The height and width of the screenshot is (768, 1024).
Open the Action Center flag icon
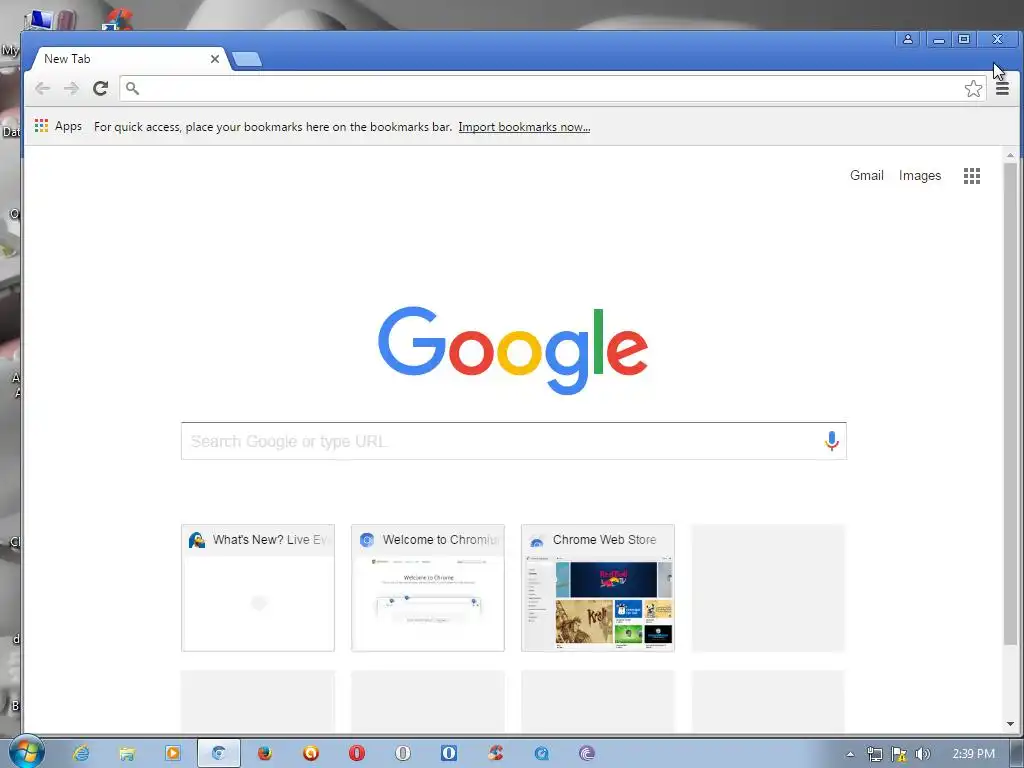899,754
